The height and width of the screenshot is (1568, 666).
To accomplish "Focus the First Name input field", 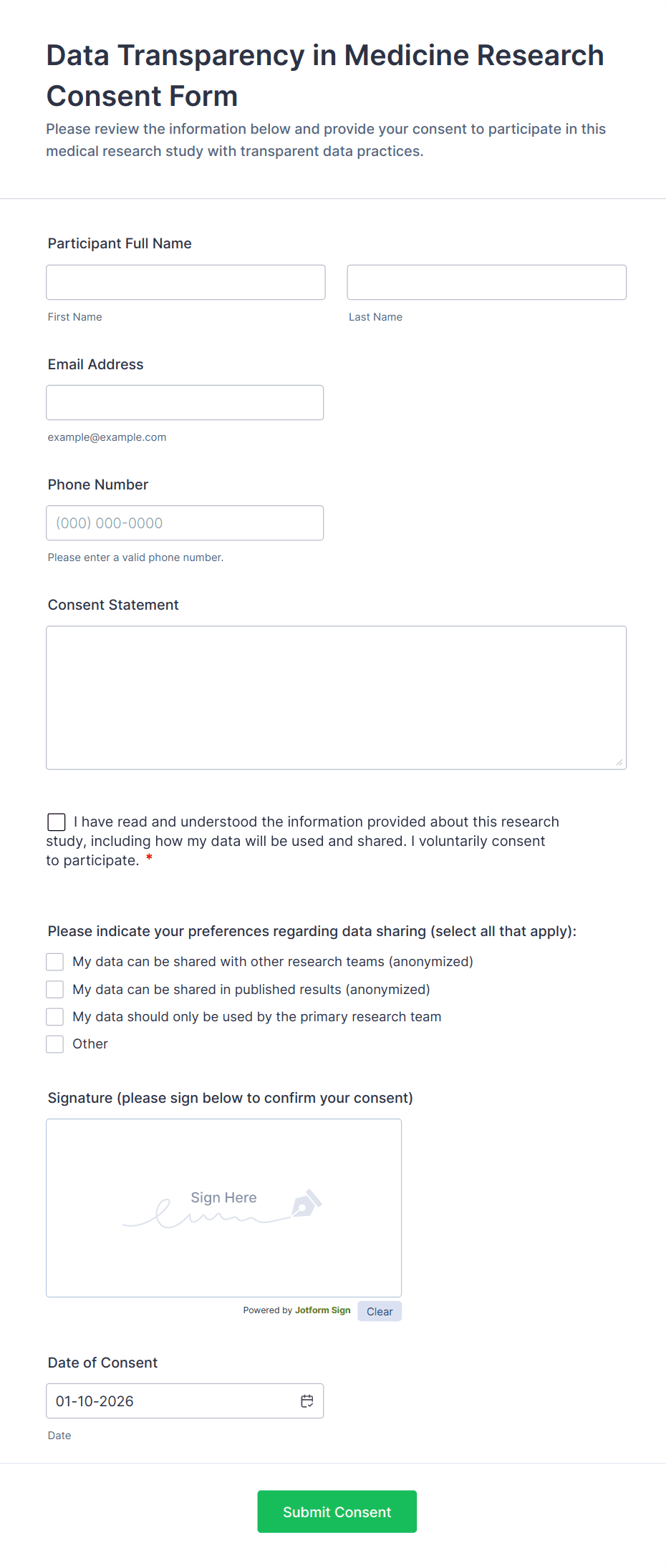I will [x=185, y=283].
